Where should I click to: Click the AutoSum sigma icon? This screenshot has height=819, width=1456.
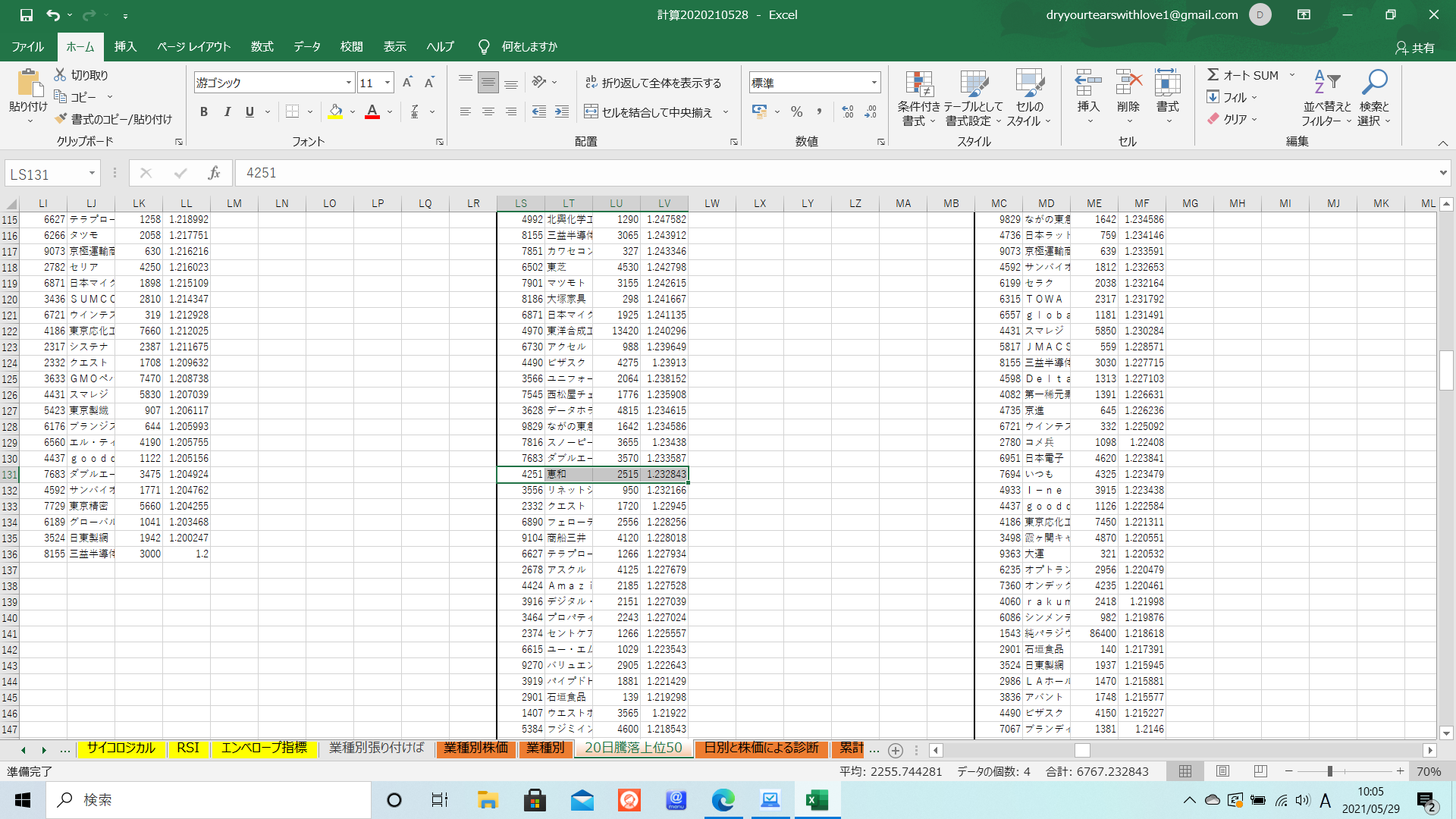click(1213, 75)
